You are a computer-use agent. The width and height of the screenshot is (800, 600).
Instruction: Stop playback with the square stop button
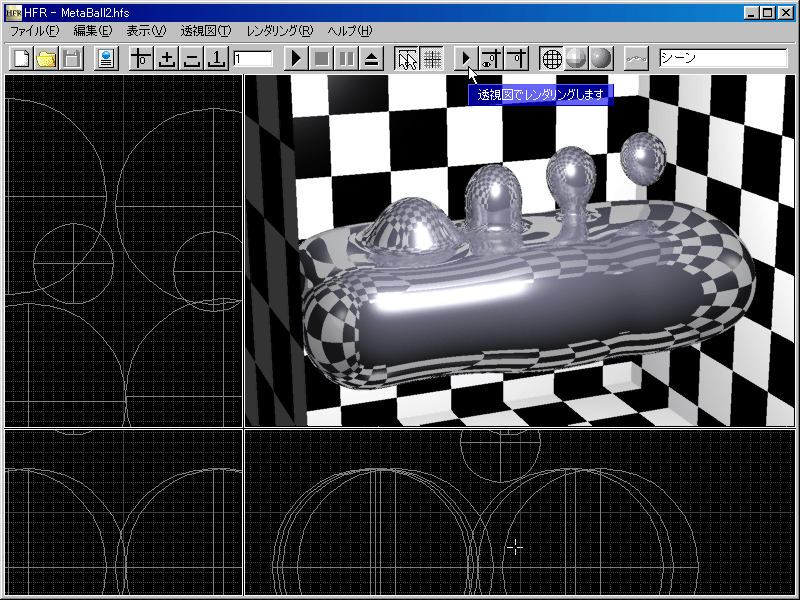(321, 58)
